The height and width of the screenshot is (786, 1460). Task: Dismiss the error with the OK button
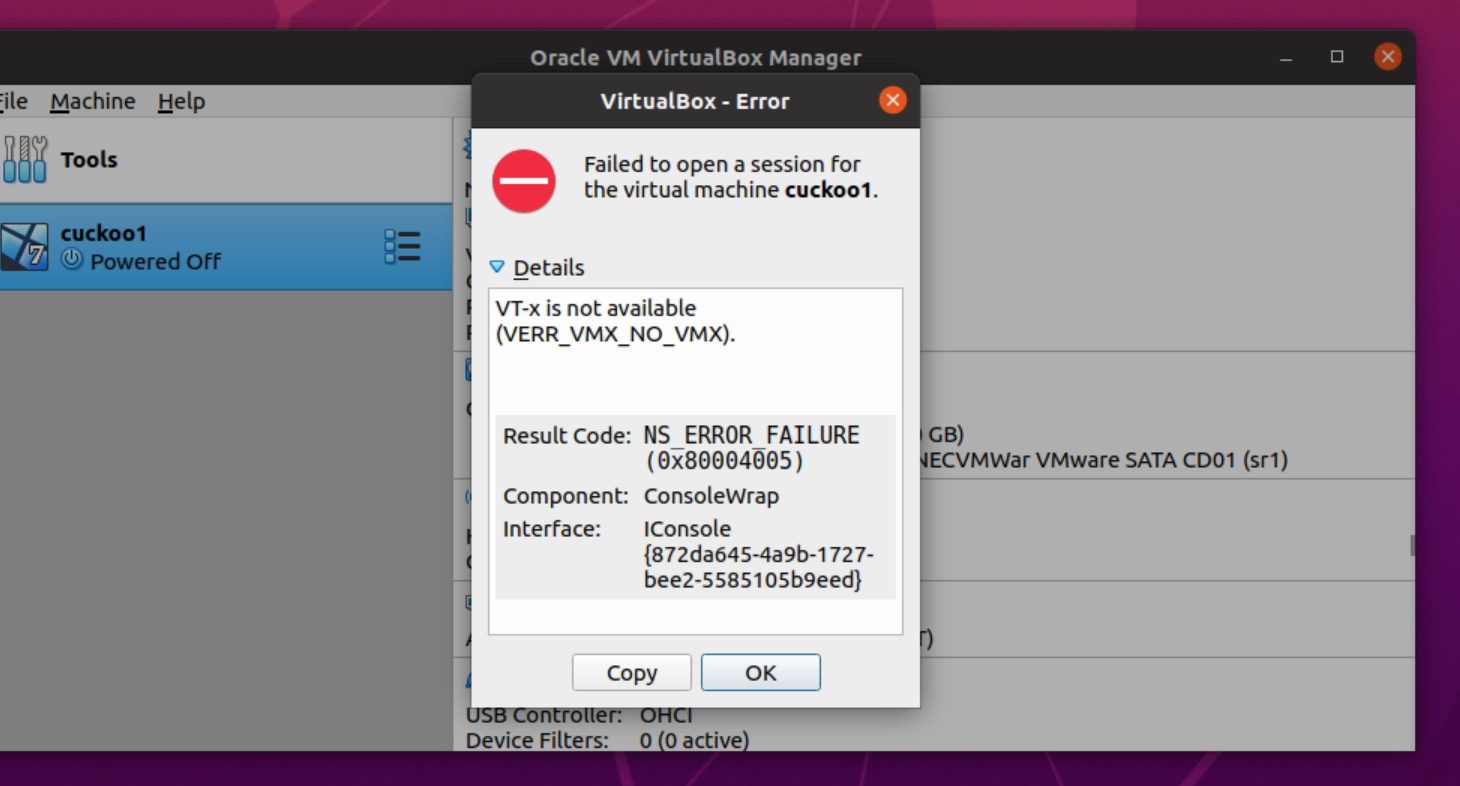coord(761,672)
